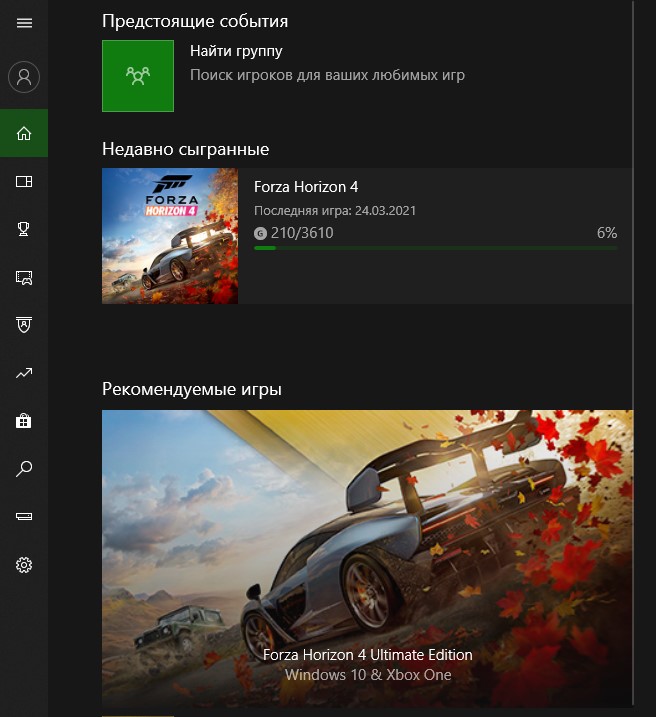
Task: Open the Forza Horizon 4 Ultimate Edition banner
Action: [x=368, y=559]
